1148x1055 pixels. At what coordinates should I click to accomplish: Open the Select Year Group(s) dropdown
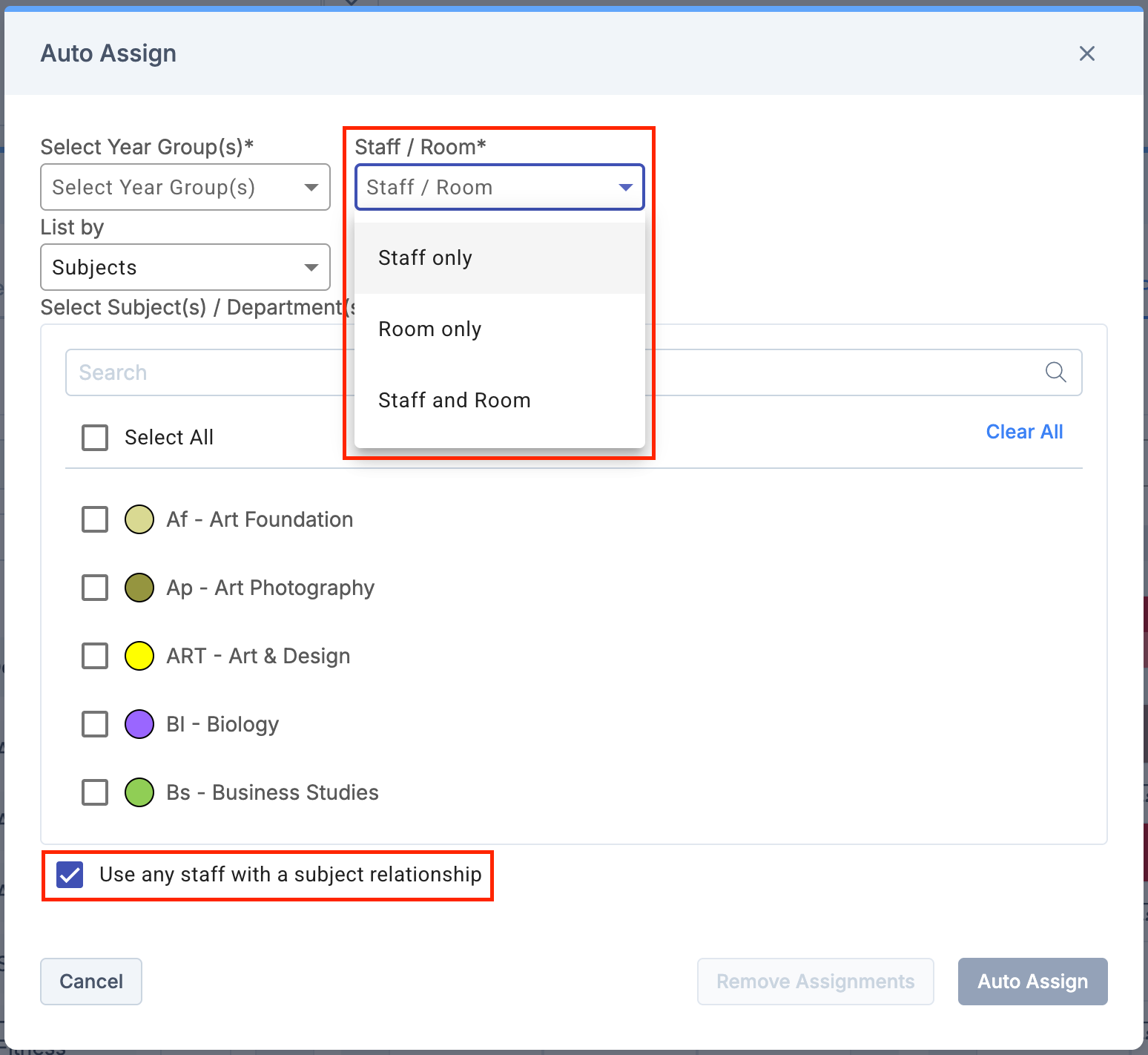coord(185,187)
